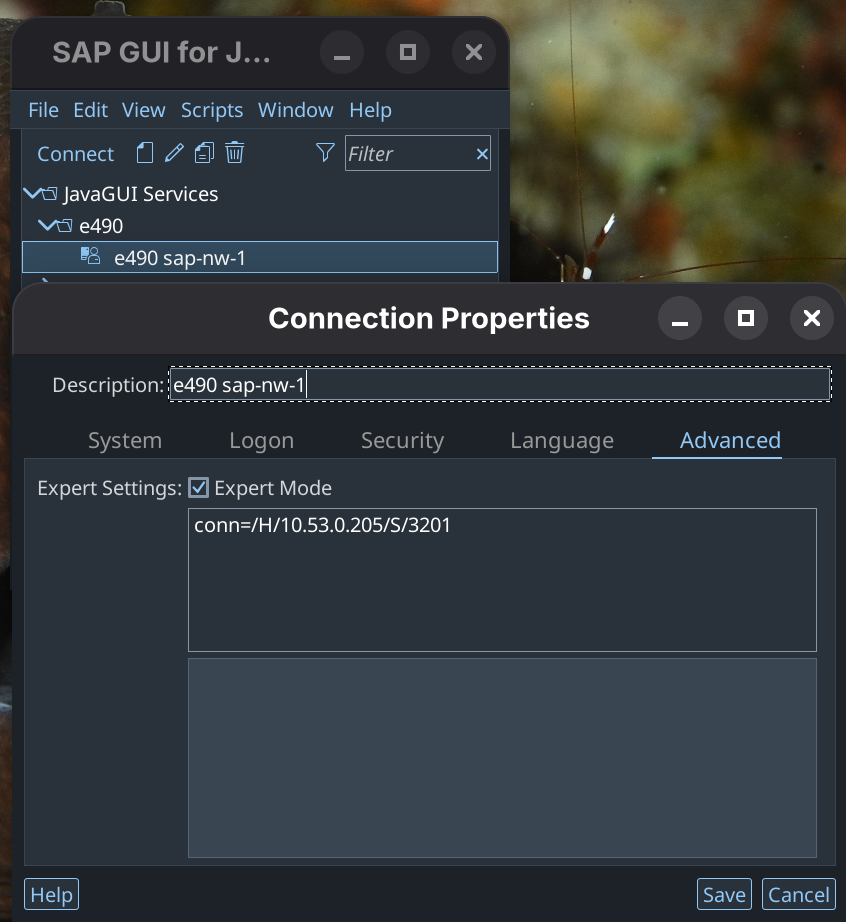Click the duplicate connection icon

(x=204, y=153)
